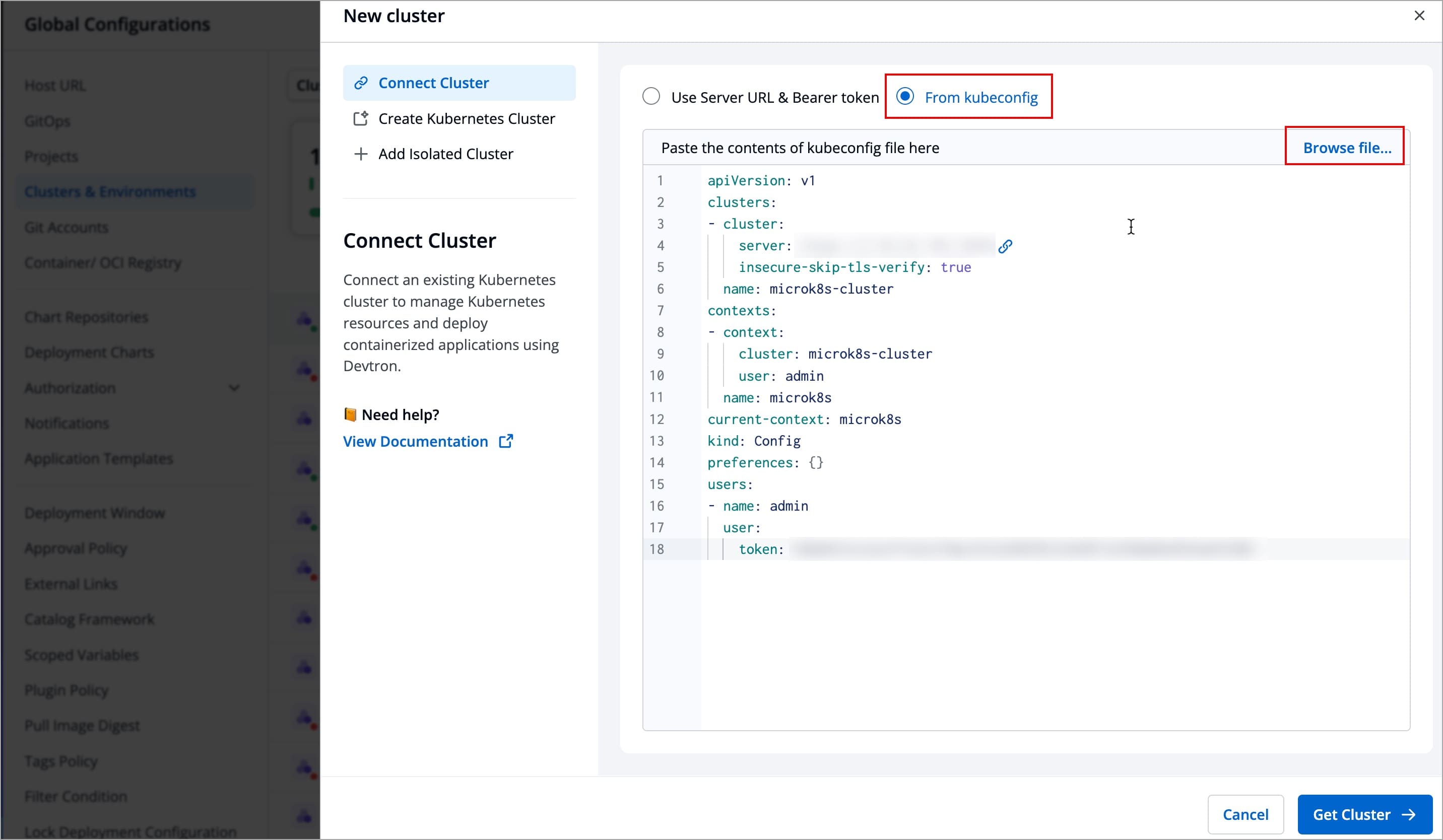The image size is (1443, 840).
Task: Select the From kubeconfig option
Action: (905, 97)
